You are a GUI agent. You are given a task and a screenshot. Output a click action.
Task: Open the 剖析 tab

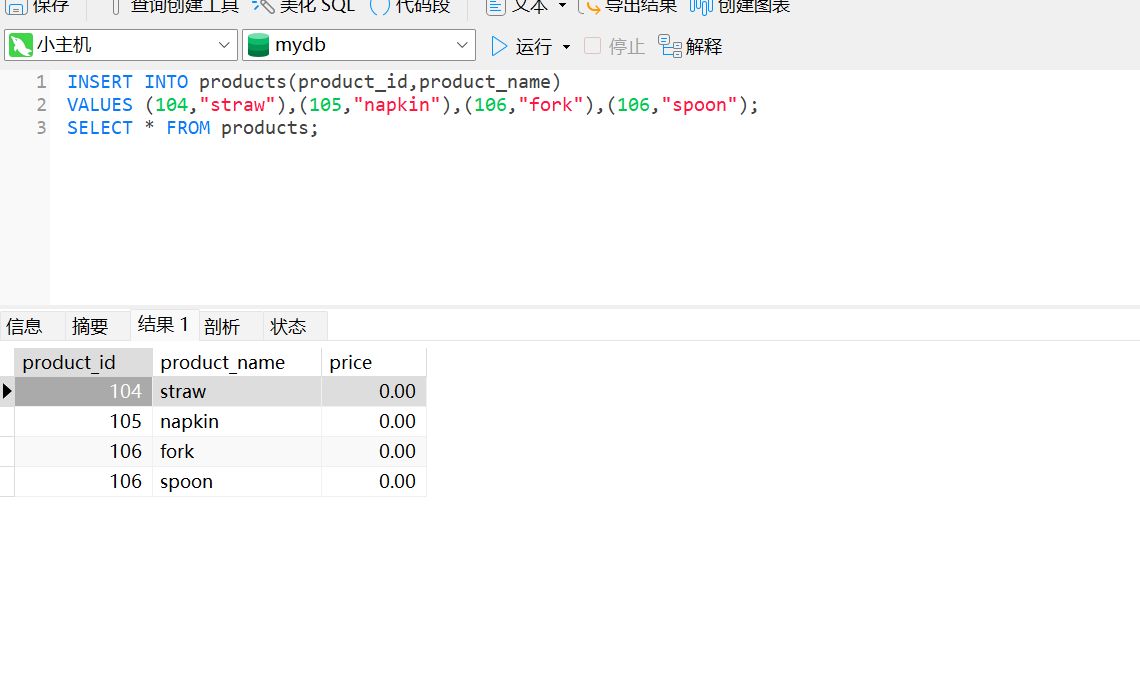coord(222,326)
